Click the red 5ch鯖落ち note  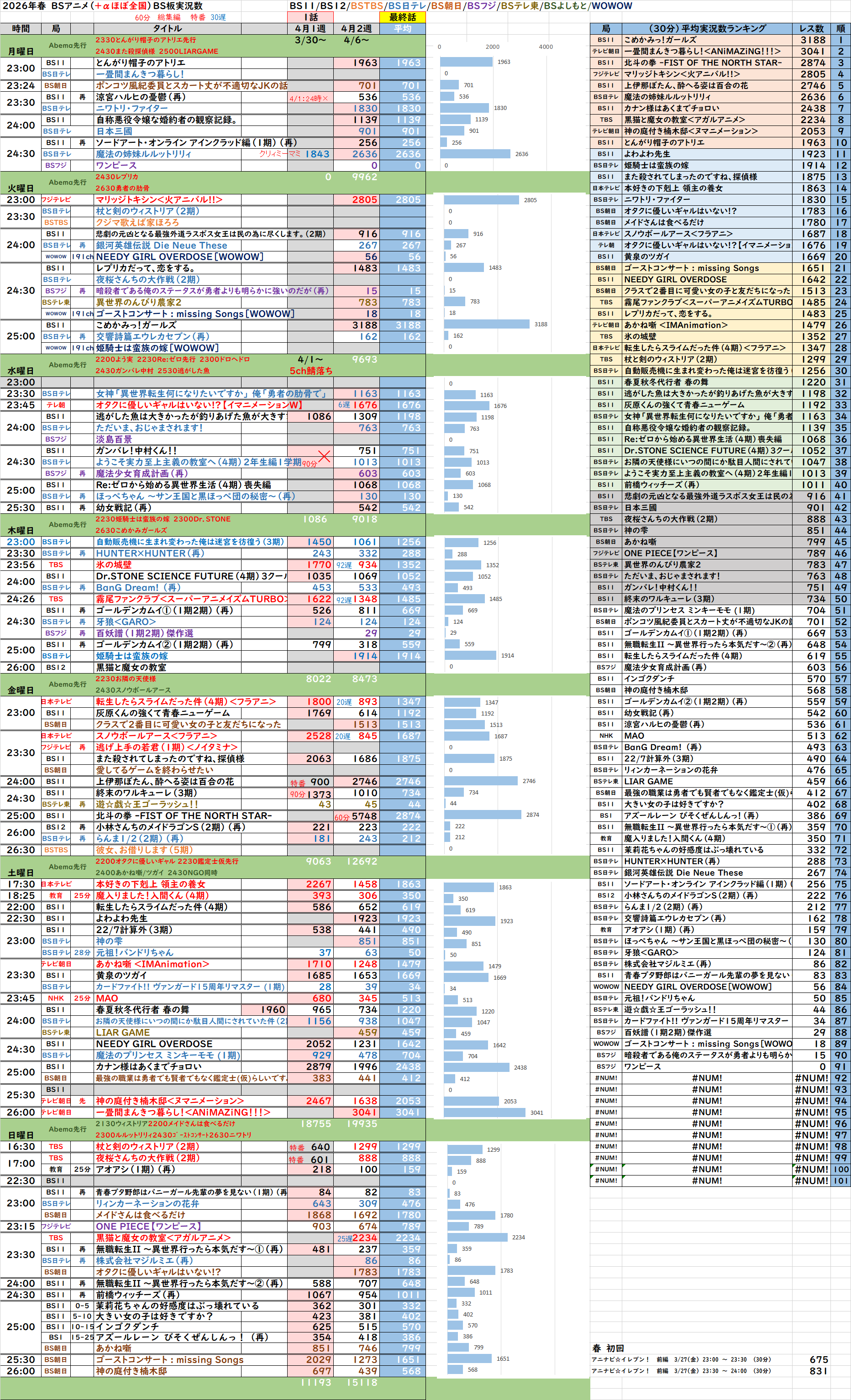(310, 371)
